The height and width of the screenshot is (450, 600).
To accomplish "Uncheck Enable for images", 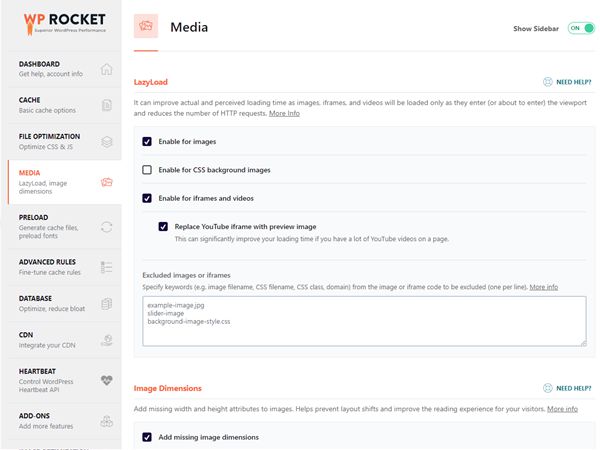I will [147, 142].
